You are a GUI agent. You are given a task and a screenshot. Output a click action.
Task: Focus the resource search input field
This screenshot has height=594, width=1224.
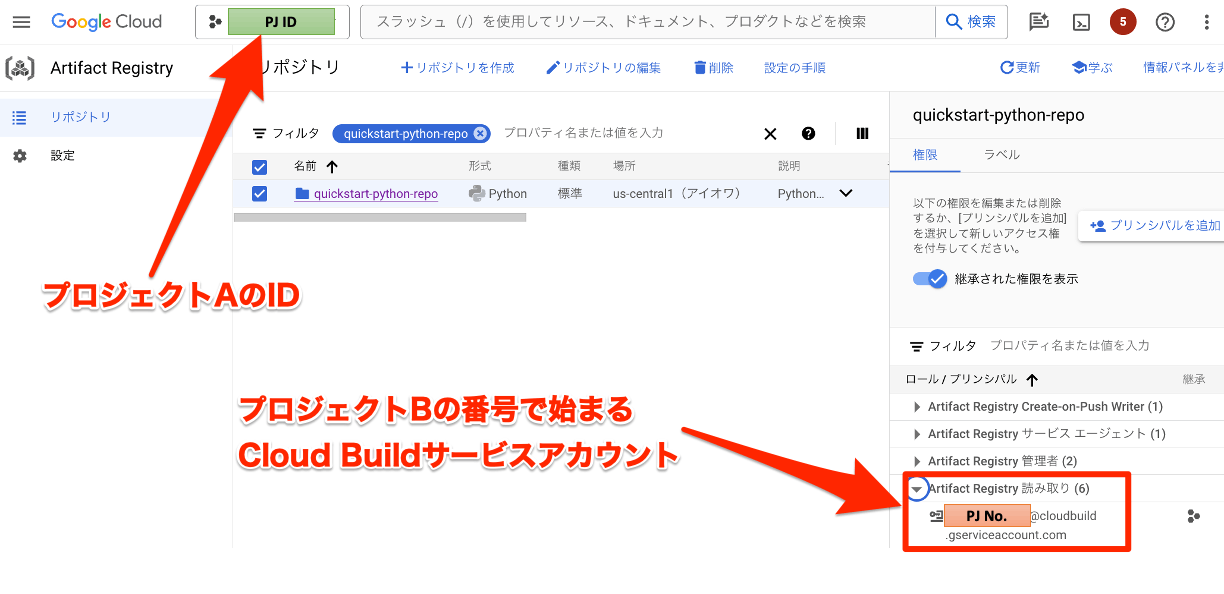click(648, 21)
